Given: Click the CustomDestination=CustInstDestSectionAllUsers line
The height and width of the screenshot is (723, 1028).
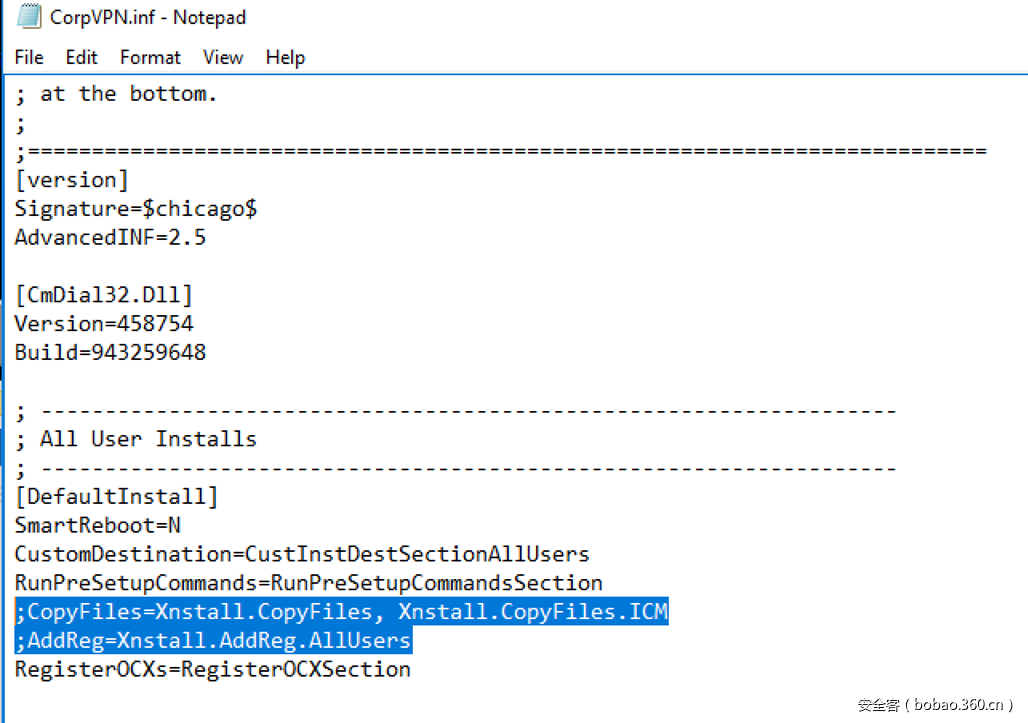Looking at the screenshot, I should (x=302, y=554).
